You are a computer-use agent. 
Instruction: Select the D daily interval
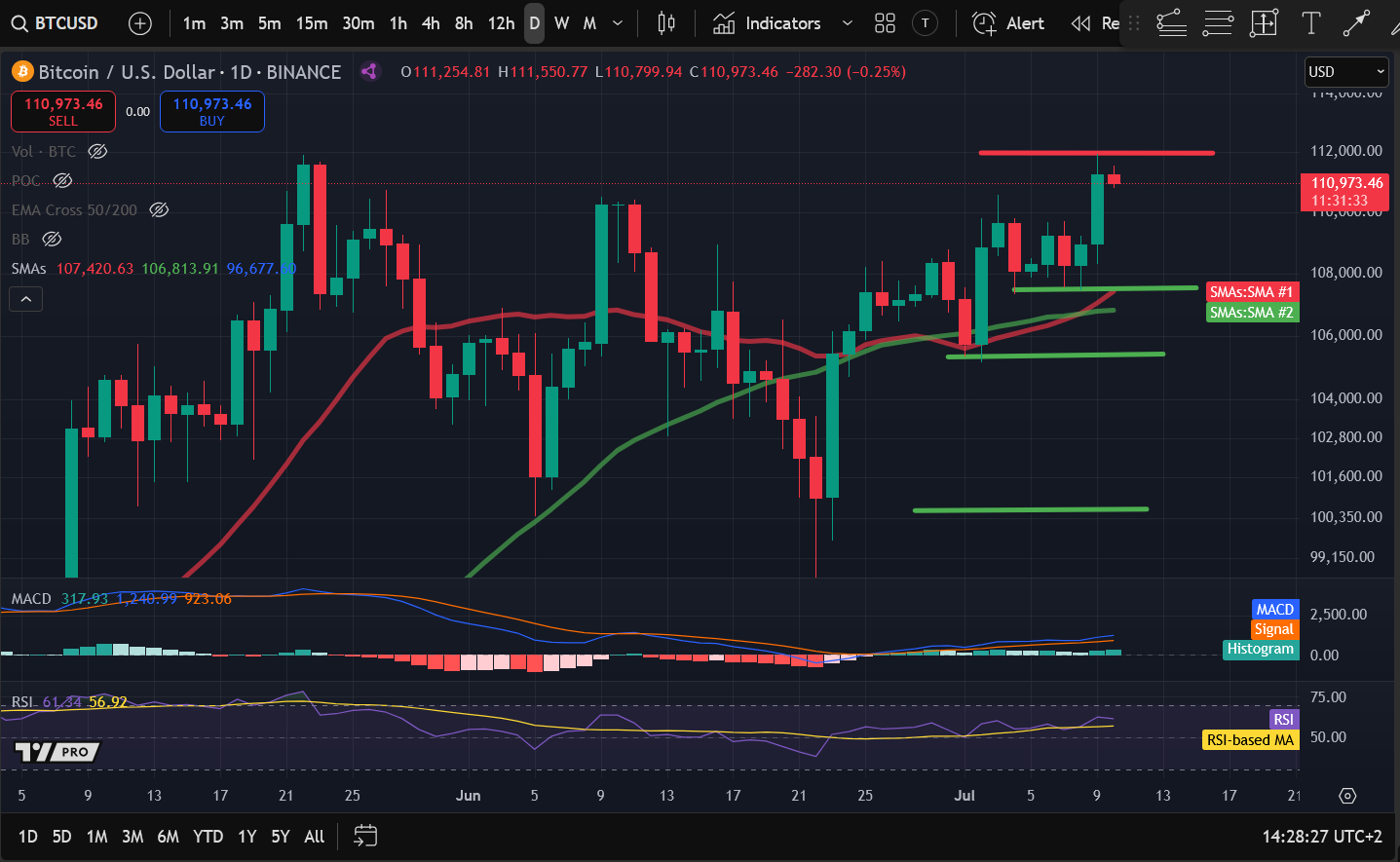(534, 23)
